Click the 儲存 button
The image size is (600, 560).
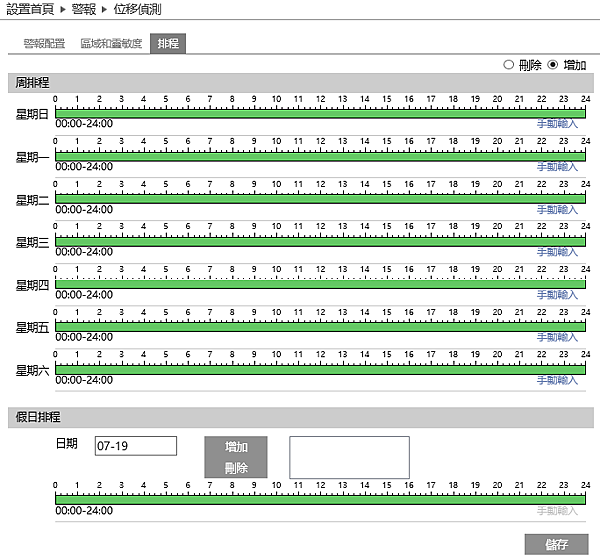(x=556, y=544)
